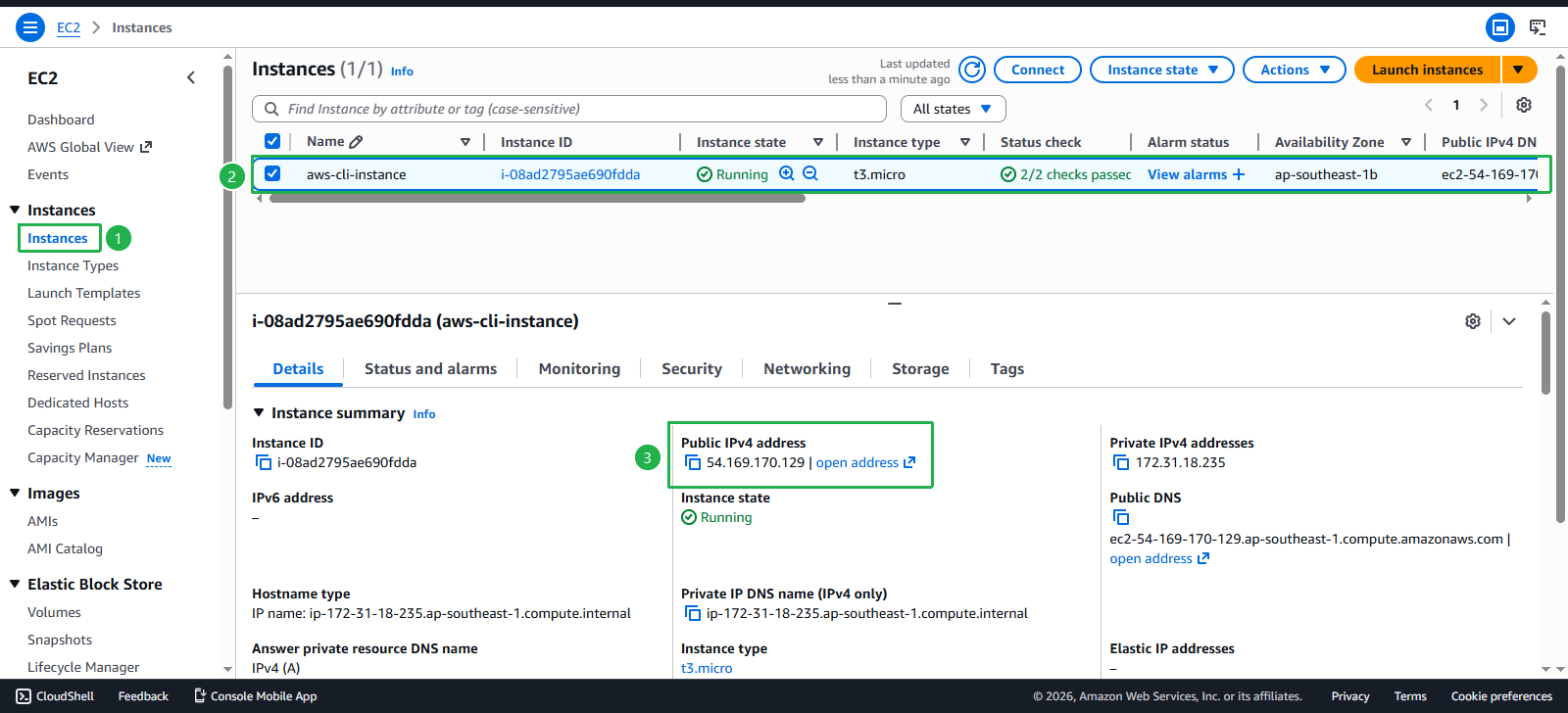Screen dimensions: 1568x713
Task: Open the All states filter dropdown
Action: pos(953,109)
